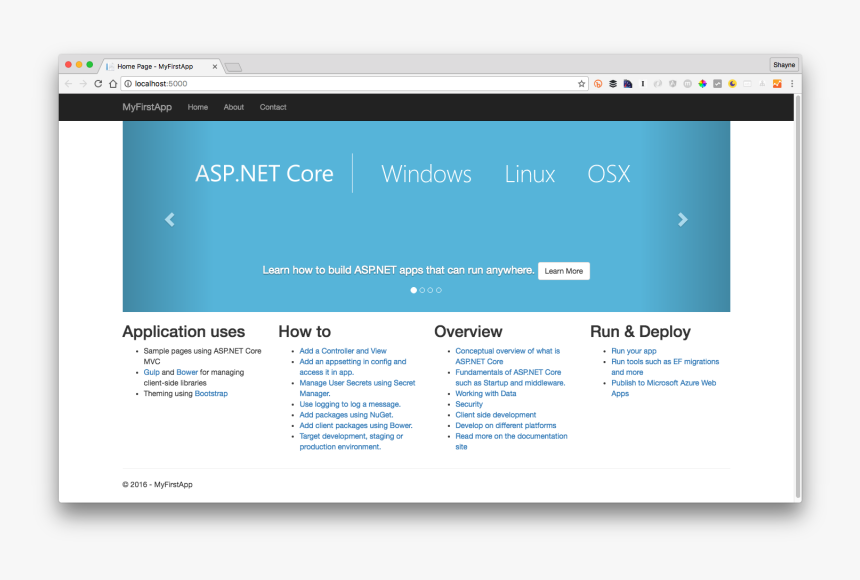Screen dimensions: 860x580
Task: Open the Gulp link
Action: point(151,372)
